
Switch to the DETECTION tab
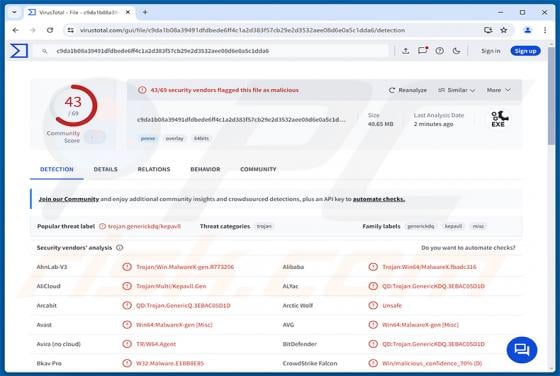click(x=57, y=169)
